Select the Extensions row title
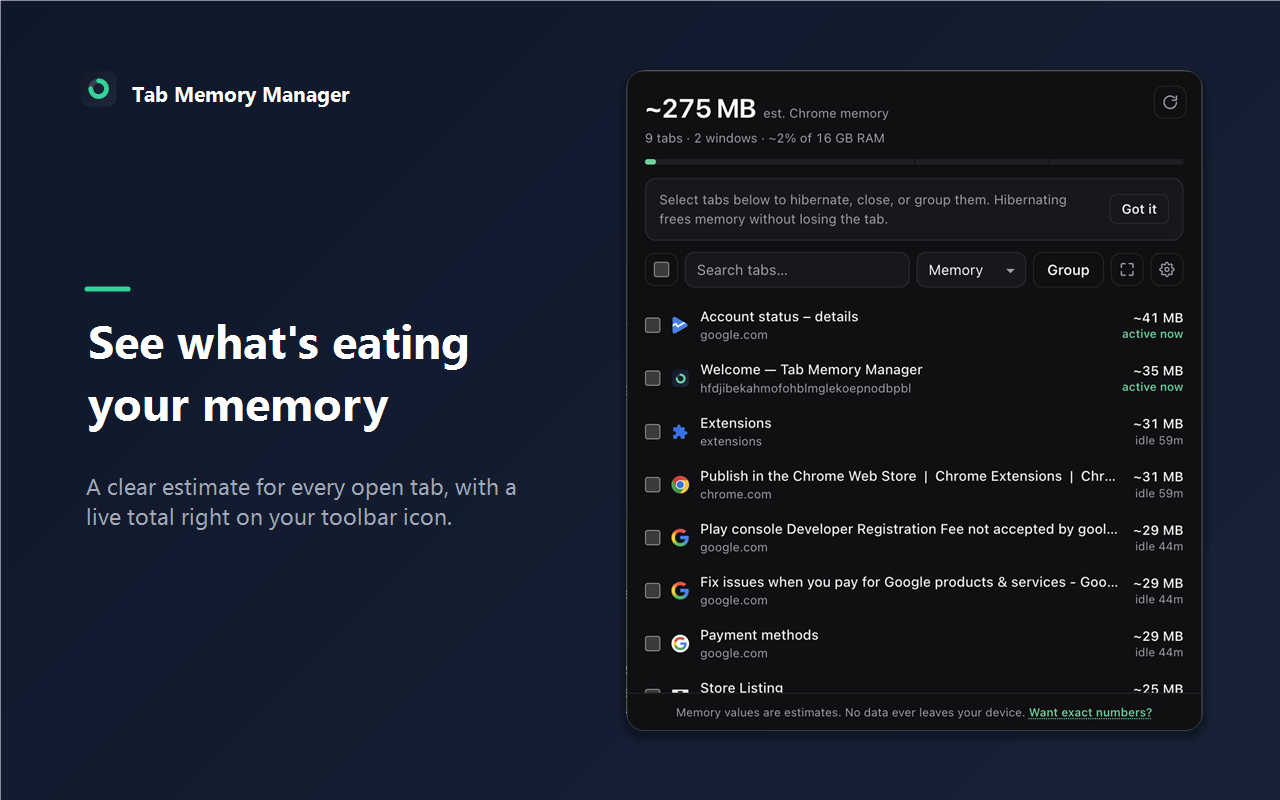 tap(736, 423)
